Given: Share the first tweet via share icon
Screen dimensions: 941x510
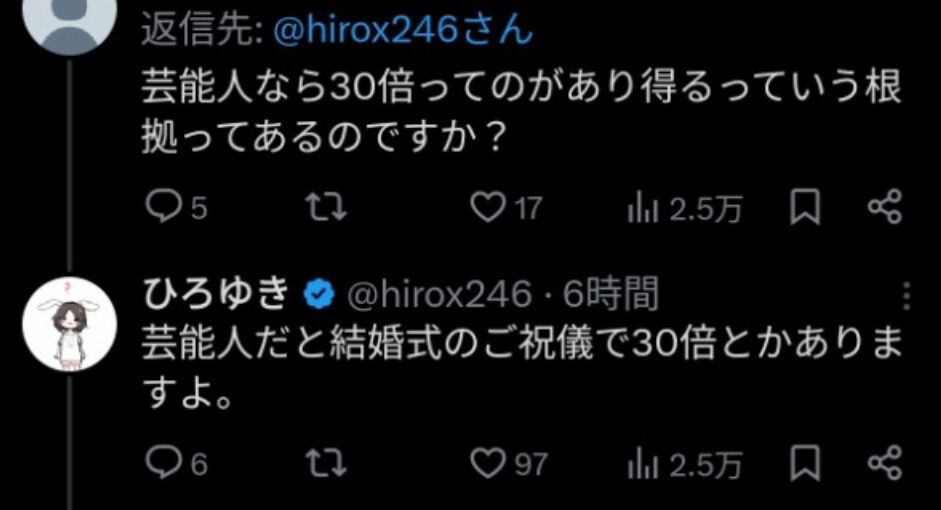Looking at the screenshot, I should pyautogui.click(x=885, y=208).
